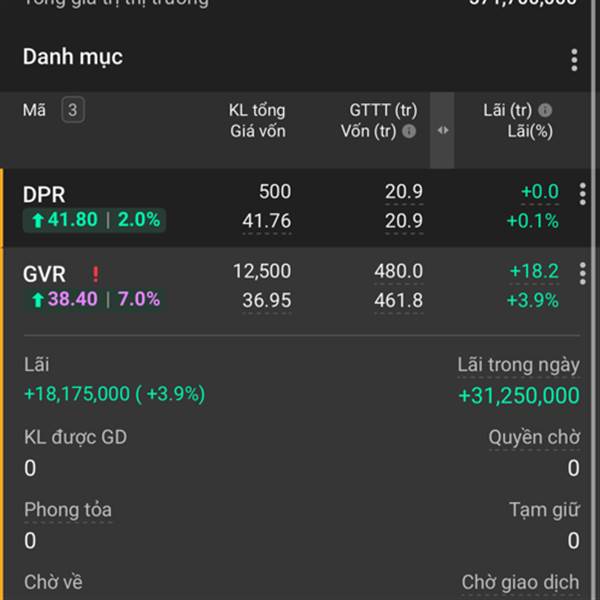Open the Danh mục three-dot menu

[x=574, y=60]
